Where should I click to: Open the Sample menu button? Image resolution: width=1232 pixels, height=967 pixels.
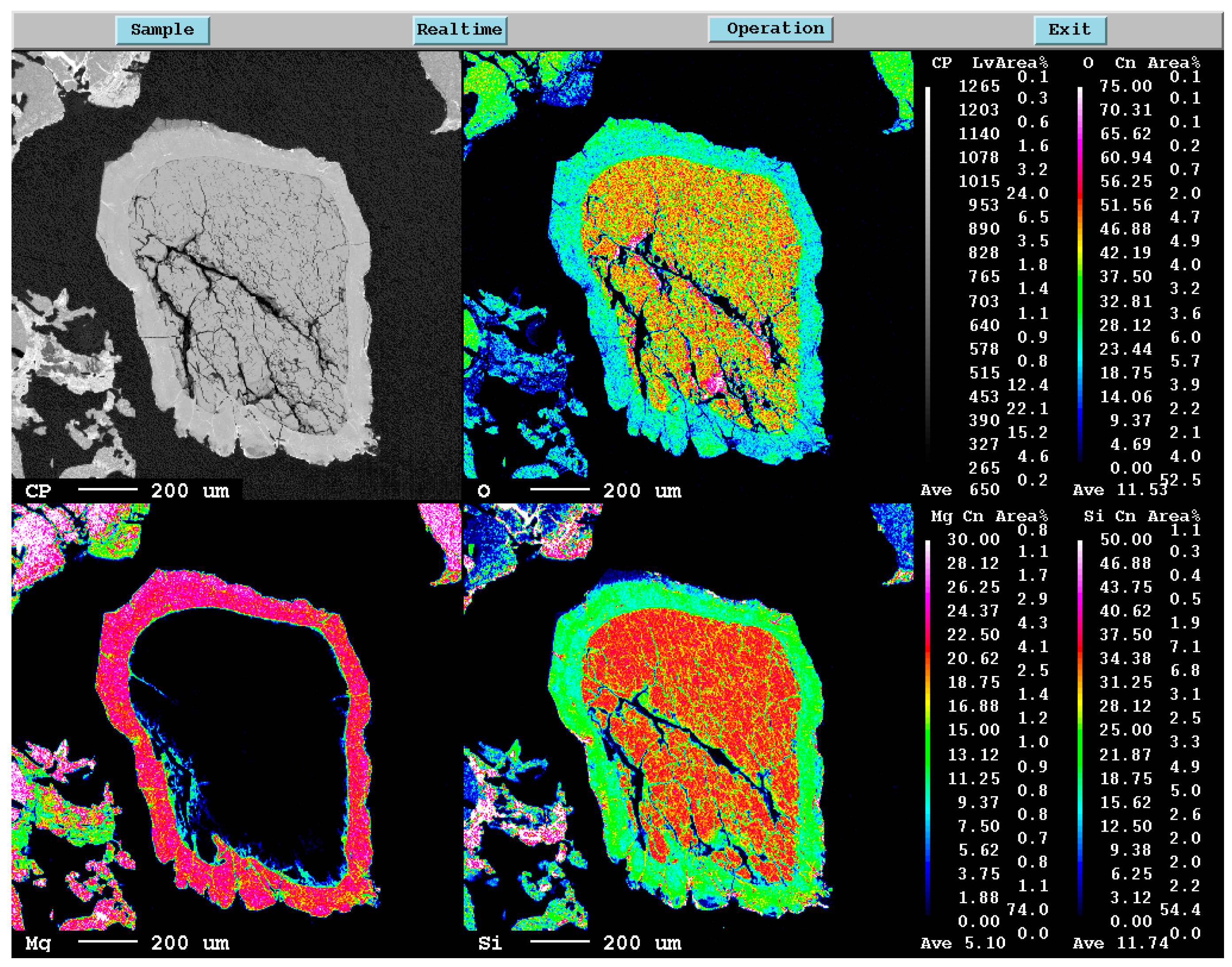click(x=162, y=30)
